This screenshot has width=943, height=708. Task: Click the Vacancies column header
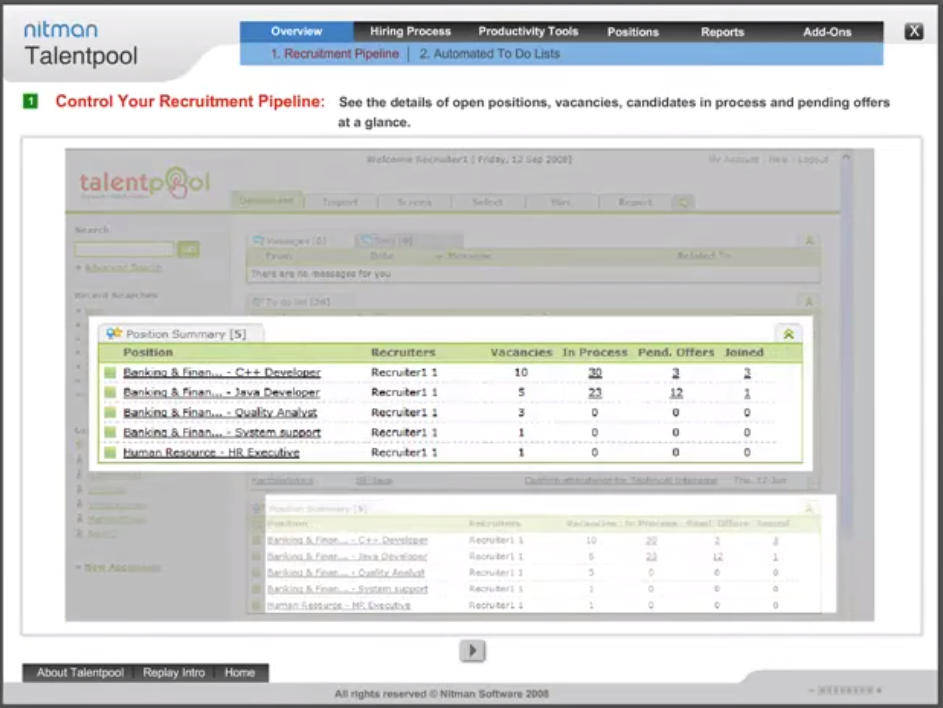click(x=521, y=352)
